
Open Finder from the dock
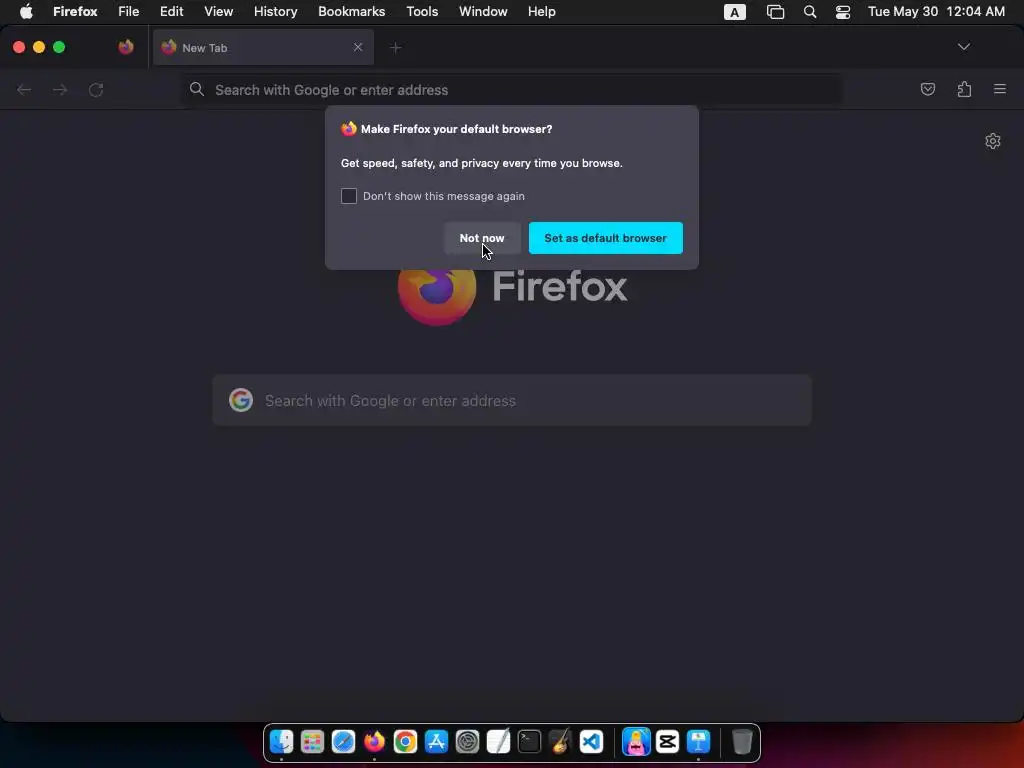point(281,742)
